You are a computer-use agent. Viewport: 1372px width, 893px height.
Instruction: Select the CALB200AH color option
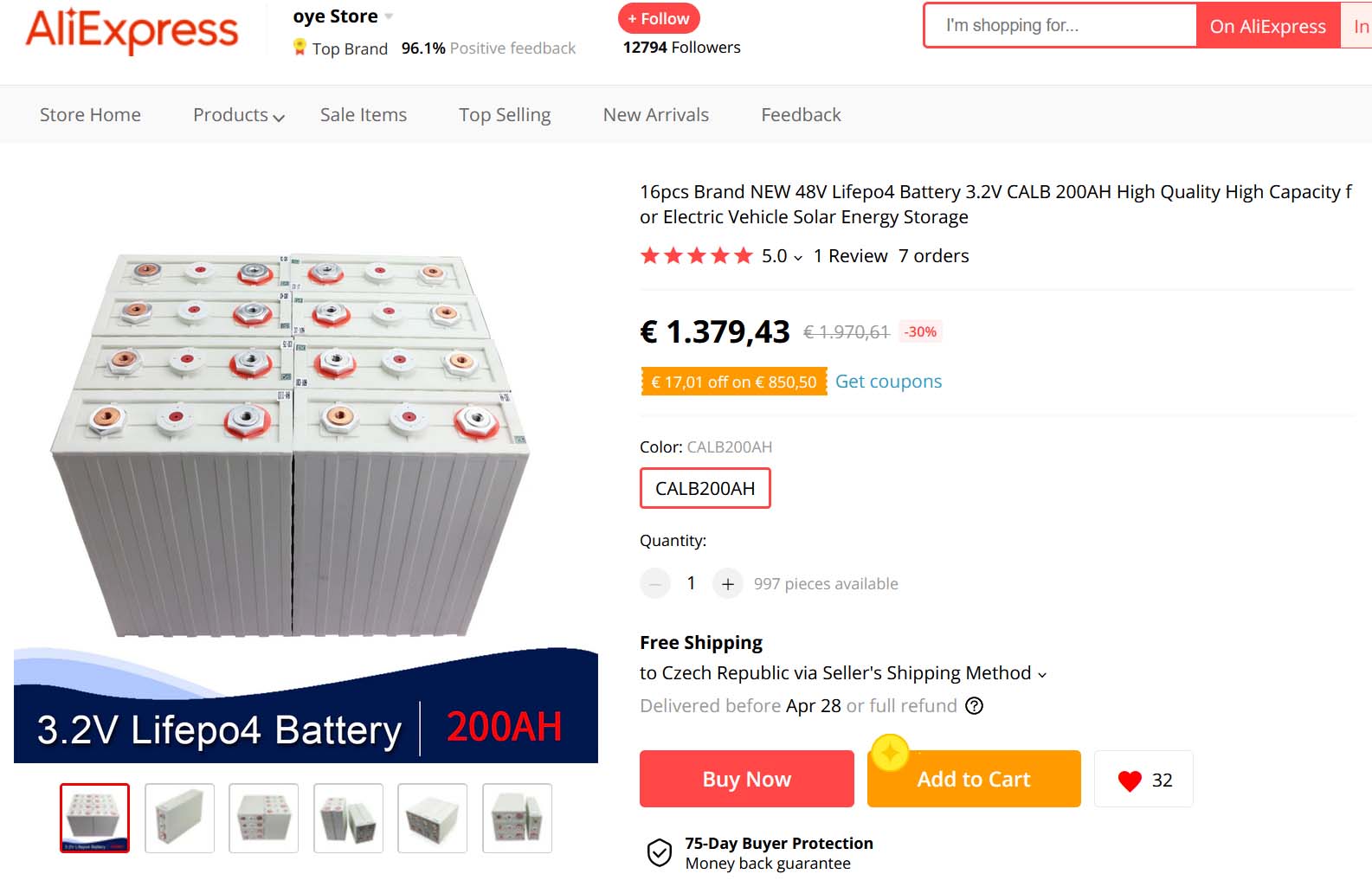pos(705,489)
